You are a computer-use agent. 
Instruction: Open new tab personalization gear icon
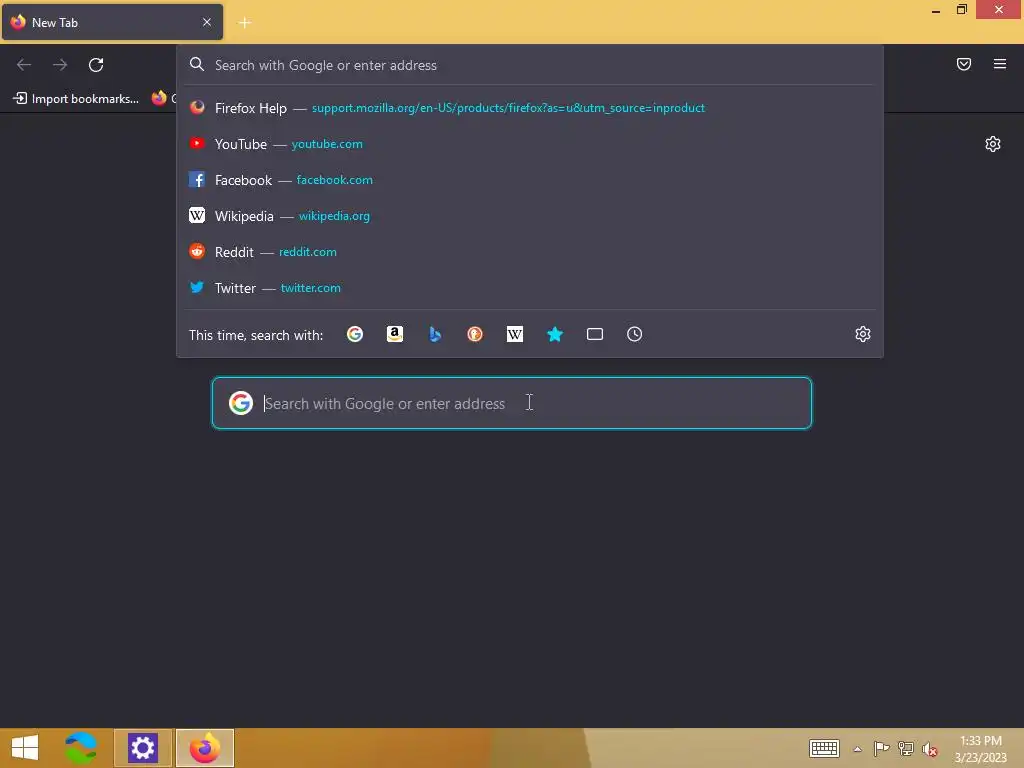[993, 144]
